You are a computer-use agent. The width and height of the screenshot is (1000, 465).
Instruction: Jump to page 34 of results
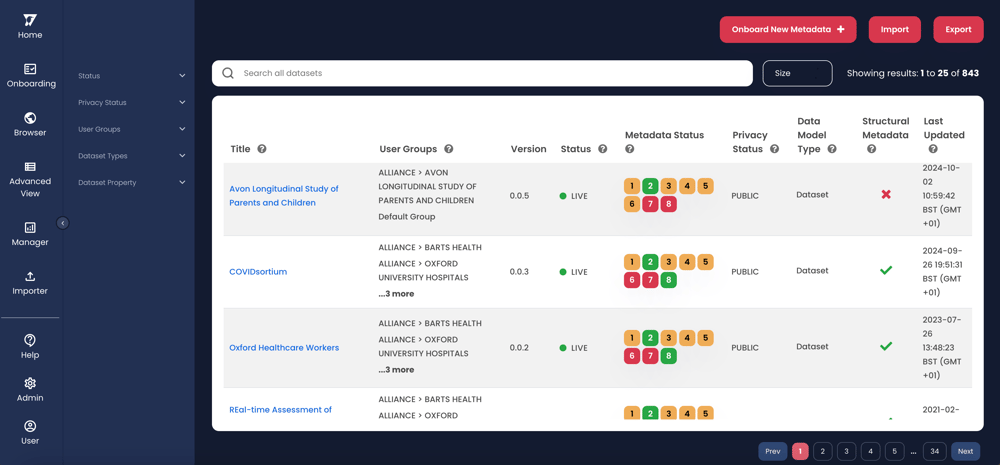pyautogui.click(x=934, y=451)
